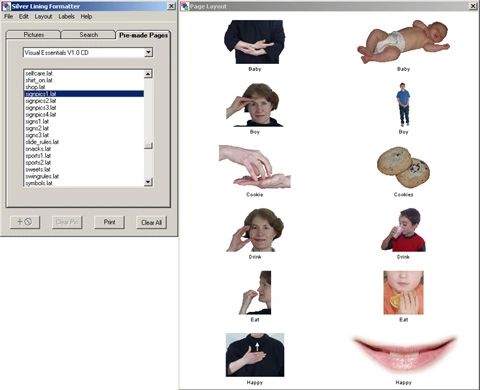Click the file list scroll up arrow

pyautogui.click(x=148, y=74)
